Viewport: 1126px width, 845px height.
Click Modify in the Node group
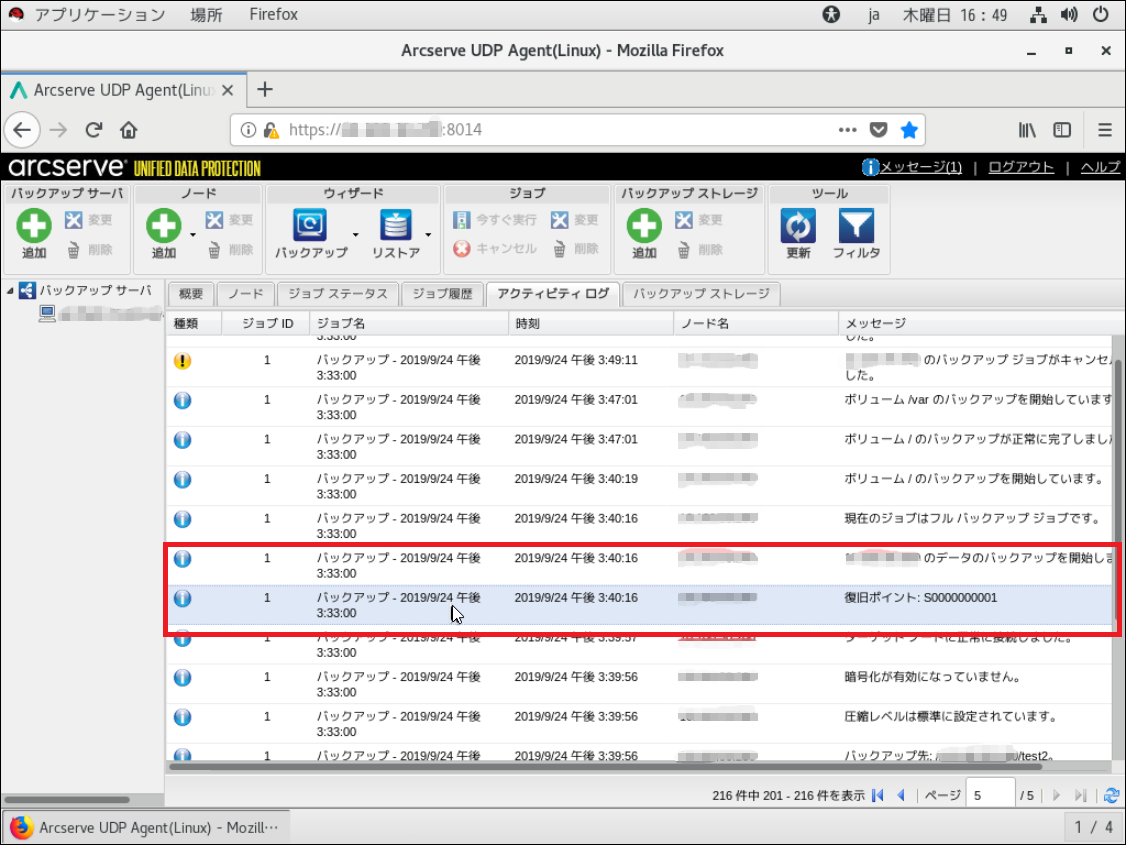pyautogui.click(x=228, y=220)
